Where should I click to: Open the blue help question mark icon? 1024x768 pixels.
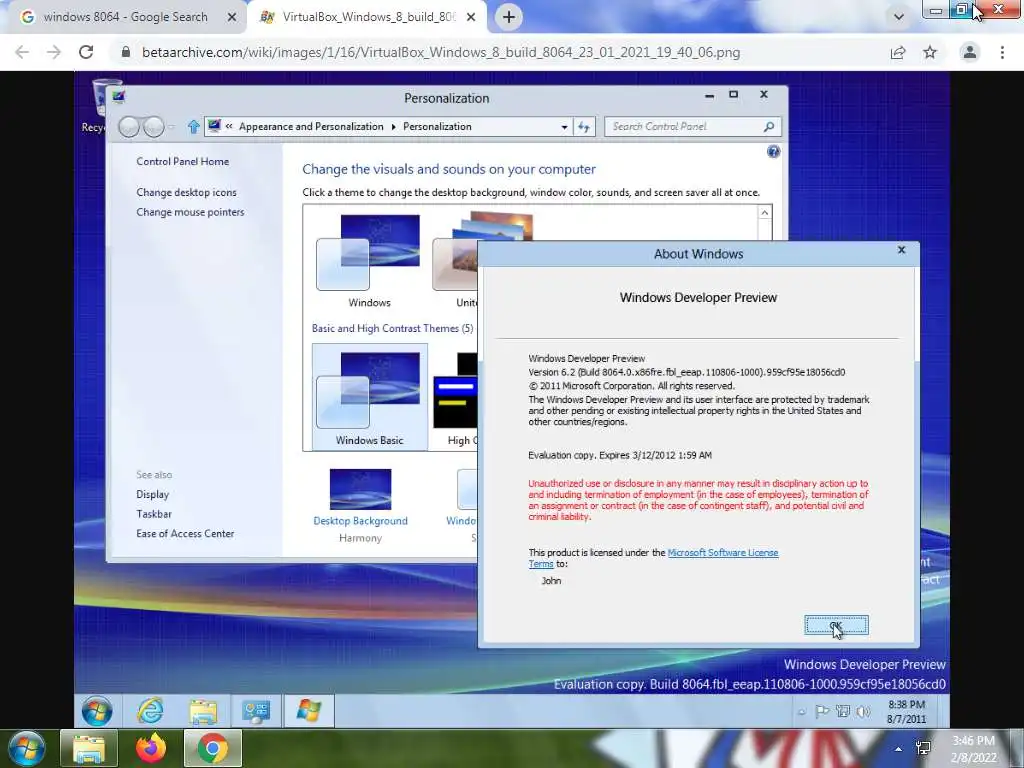coord(773,152)
